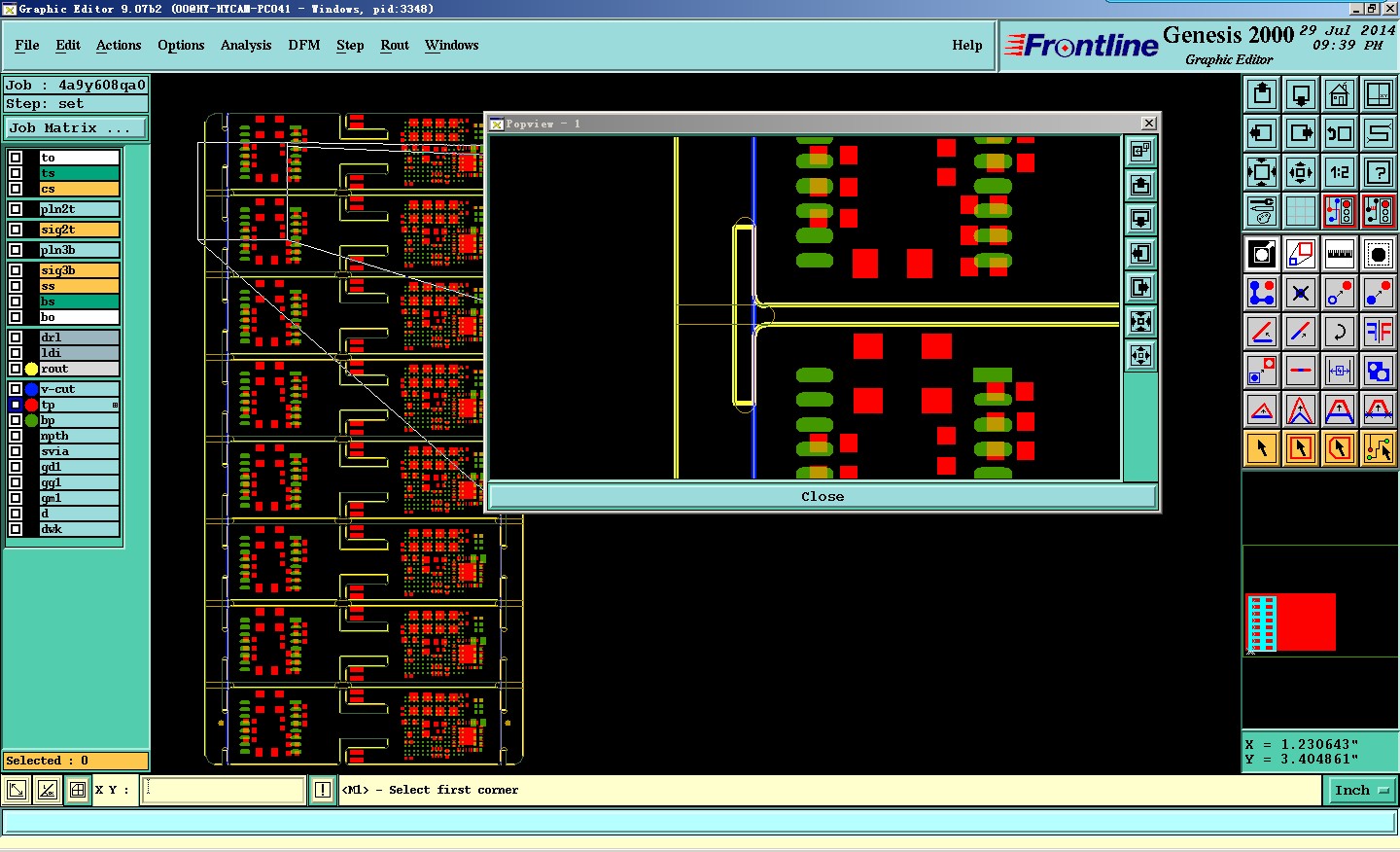Screen dimensions: 1400x852
Task: Toggle the 'cs' layer checkbox
Action: pos(16,189)
